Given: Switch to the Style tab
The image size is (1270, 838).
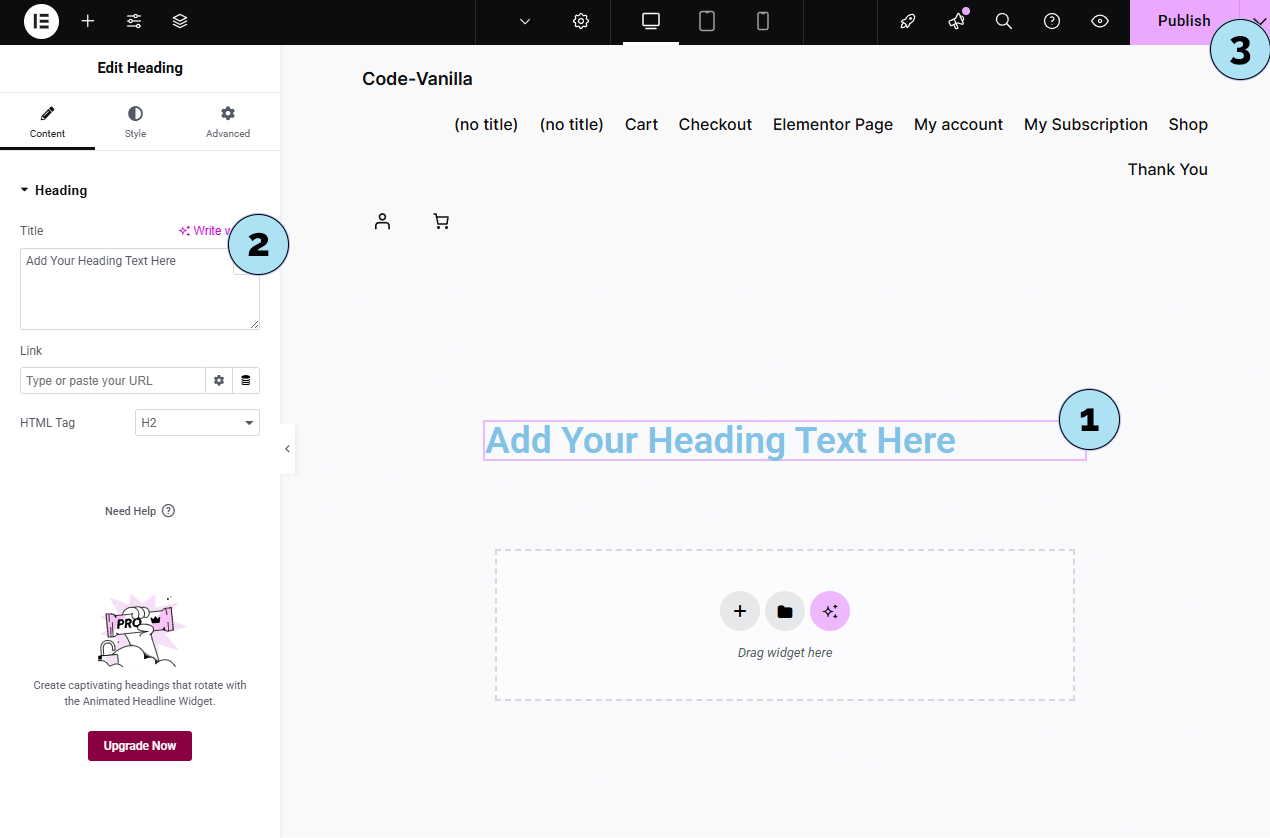Looking at the screenshot, I should click(x=135, y=122).
